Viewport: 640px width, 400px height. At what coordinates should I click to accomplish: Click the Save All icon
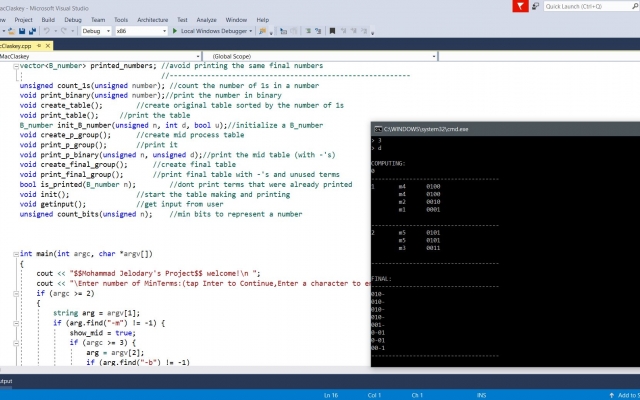coord(32,31)
